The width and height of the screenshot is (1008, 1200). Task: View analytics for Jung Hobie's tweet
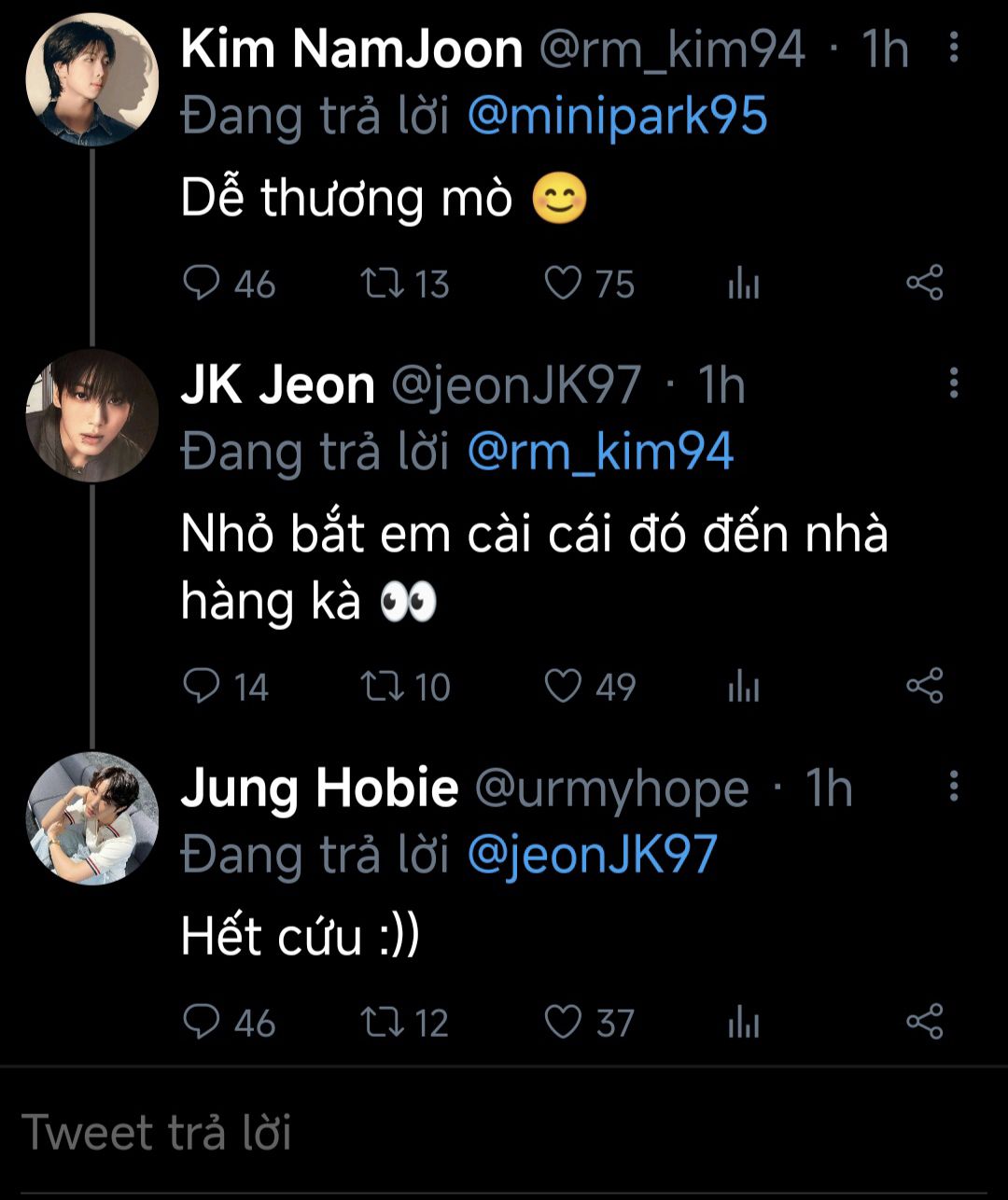pos(744,1022)
